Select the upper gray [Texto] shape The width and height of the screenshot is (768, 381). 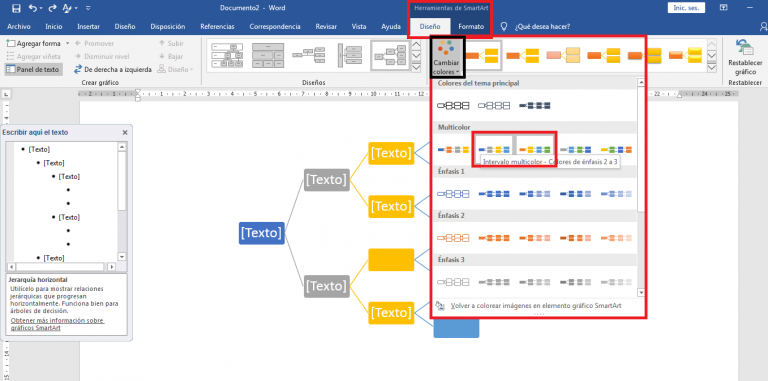pos(327,180)
